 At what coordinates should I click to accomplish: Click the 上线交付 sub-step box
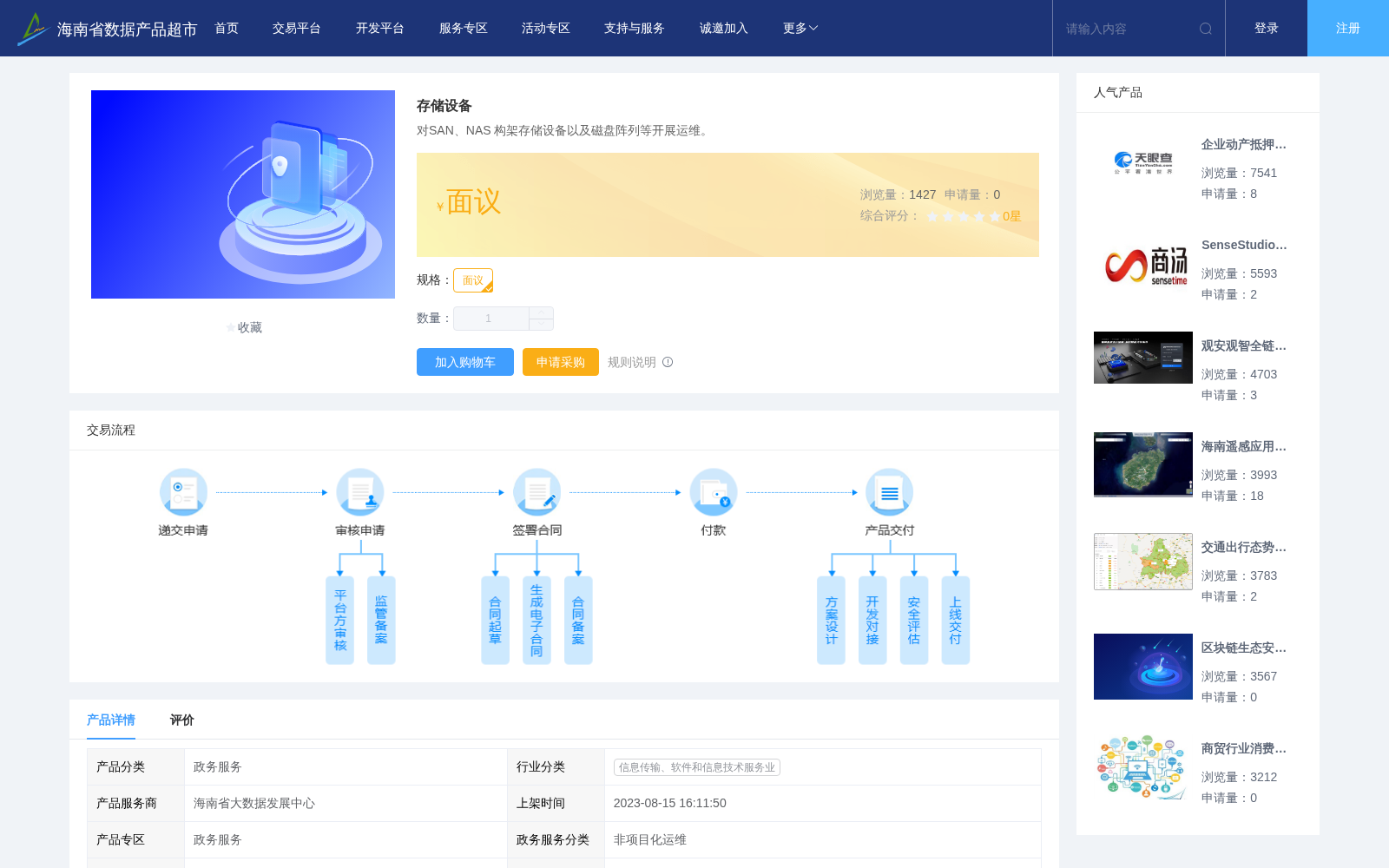tap(956, 620)
